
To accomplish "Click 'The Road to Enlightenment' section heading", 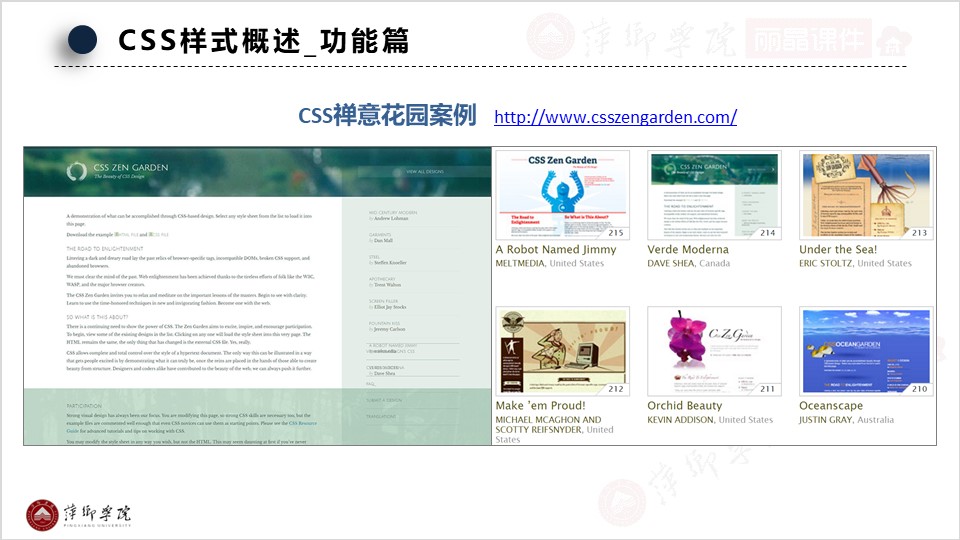I will (x=105, y=249).
